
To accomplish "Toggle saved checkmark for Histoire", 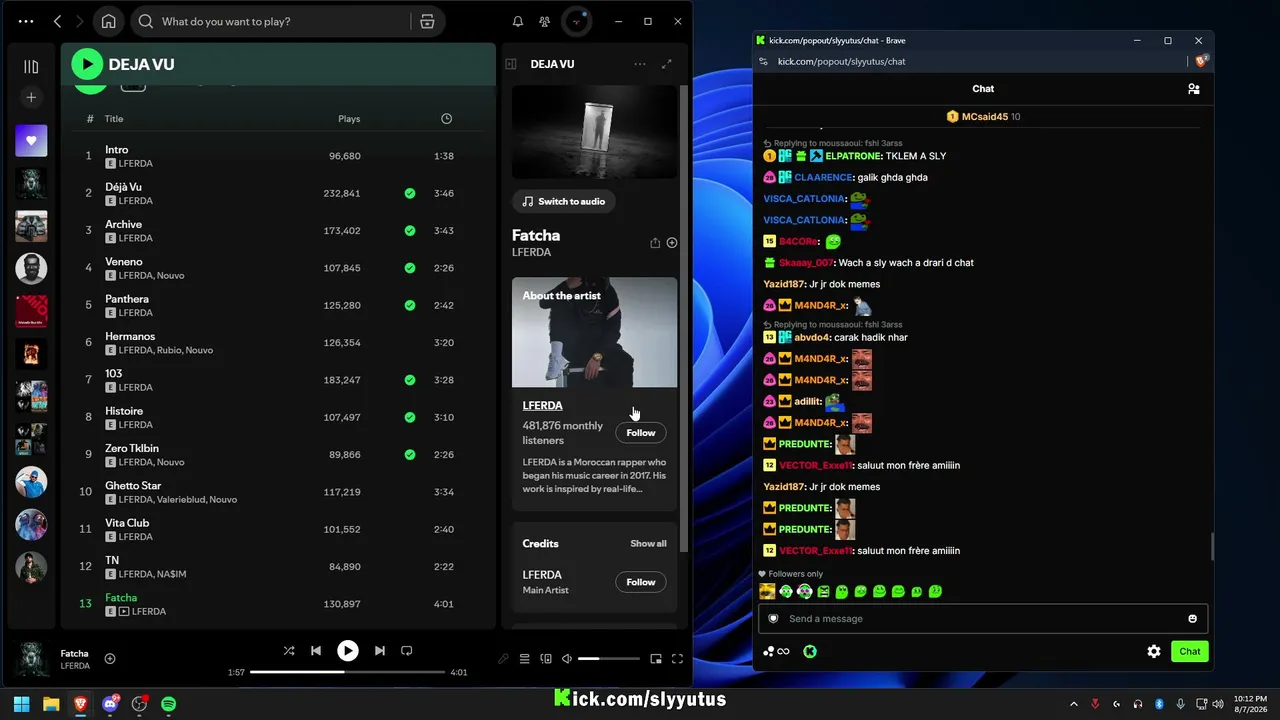I will click(410, 417).
